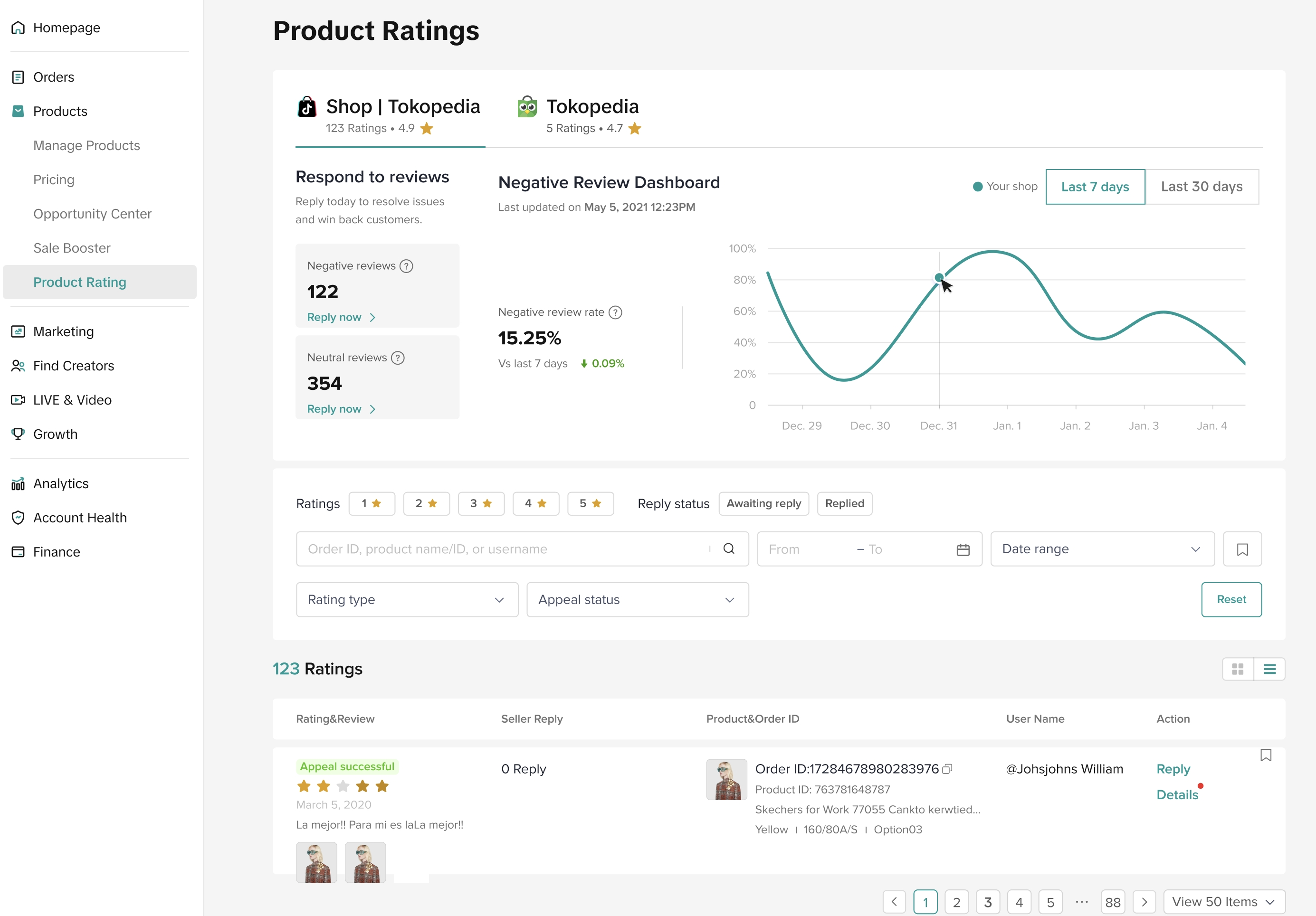The height and width of the screenshot is (916, 1316).
Task: Open the Rating type dropdown
Action: (407, 600)
